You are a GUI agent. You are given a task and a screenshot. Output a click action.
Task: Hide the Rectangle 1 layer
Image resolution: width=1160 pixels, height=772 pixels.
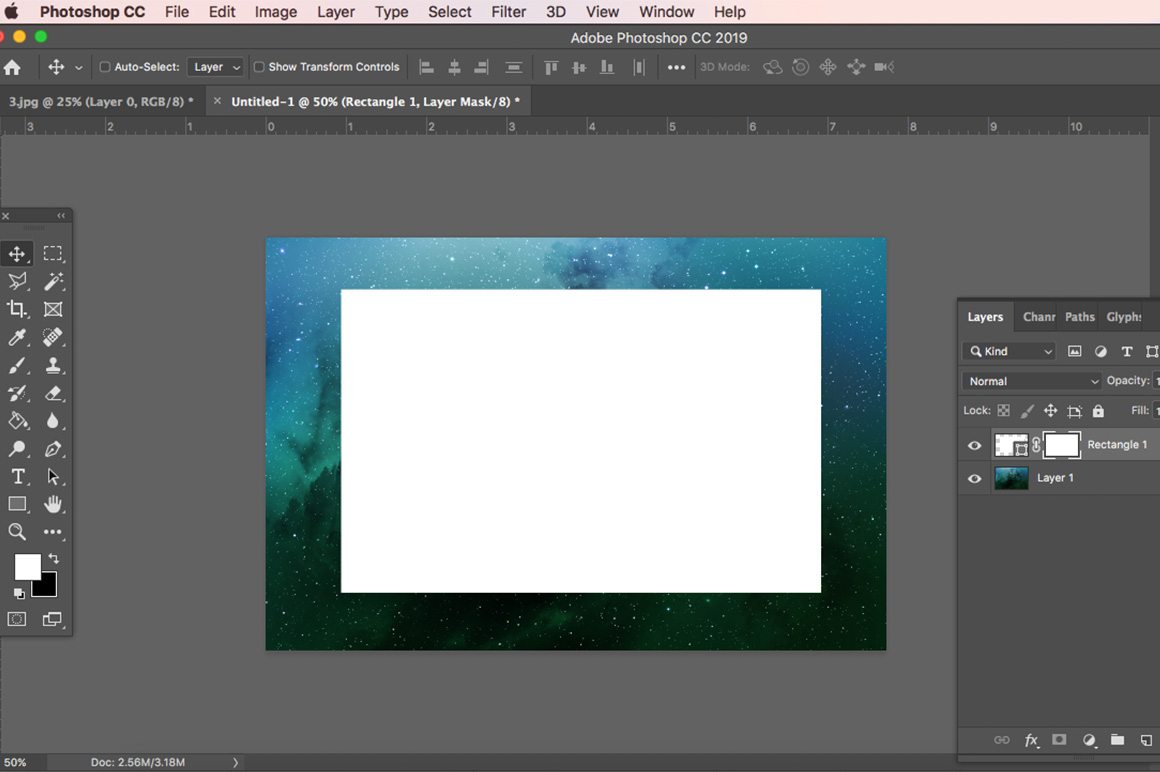pos(974,445)
